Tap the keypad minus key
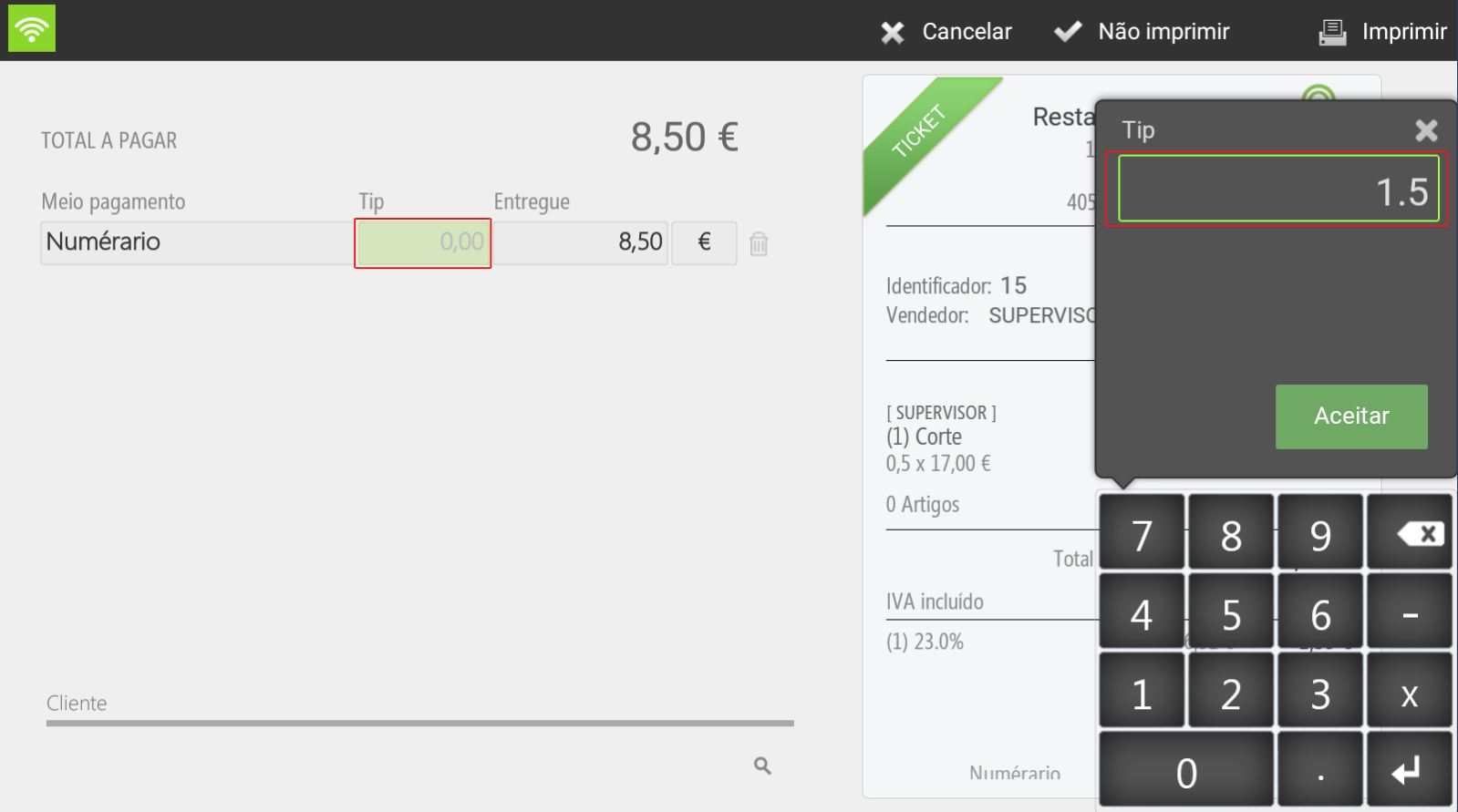This screenshot has height=812, width=1458. 1410,612
